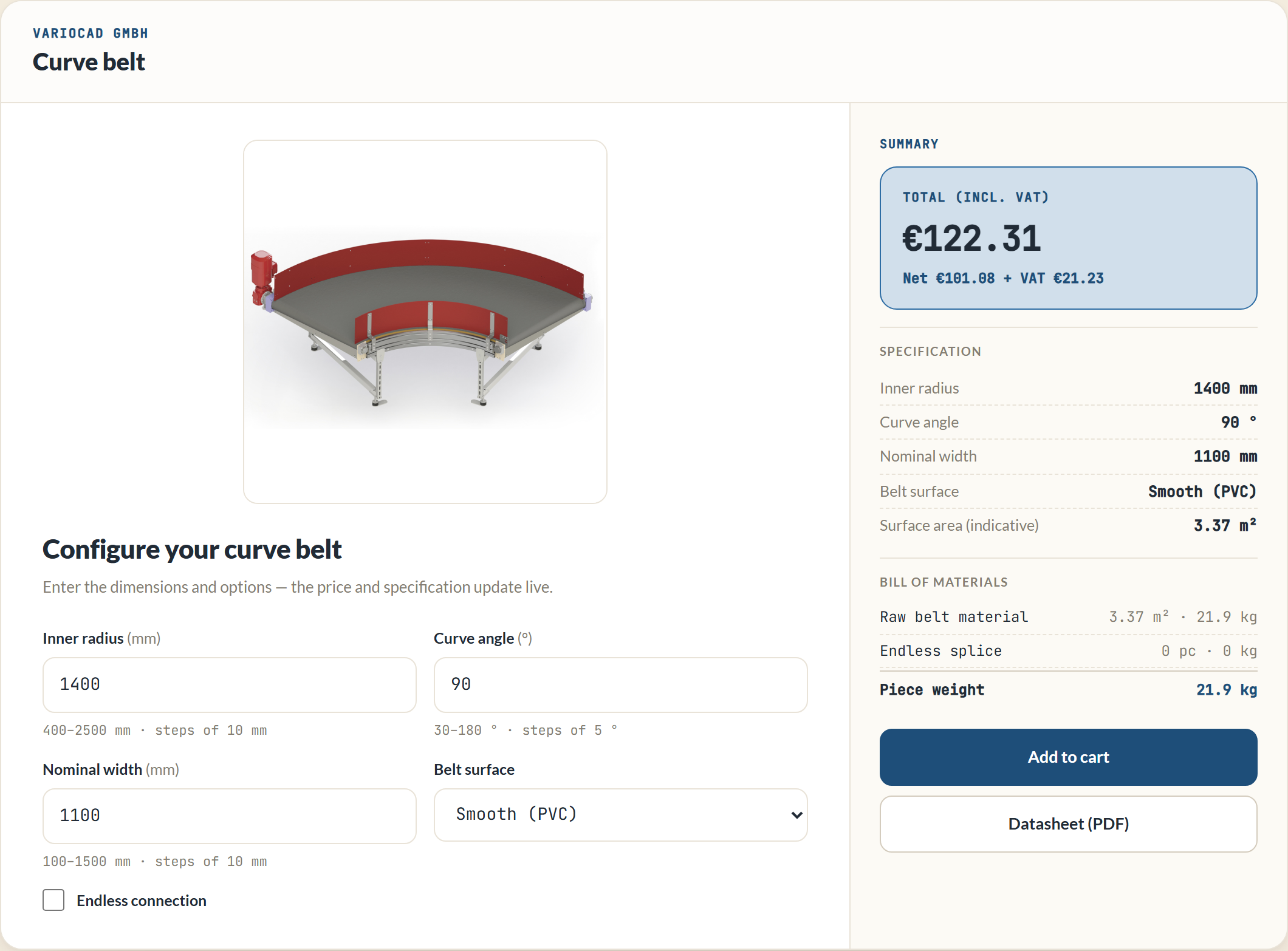Click the 'Enter the dimensions and options' description text
Image resolution: width=1288 pixels, height=951 pixels.
[298, 587]
